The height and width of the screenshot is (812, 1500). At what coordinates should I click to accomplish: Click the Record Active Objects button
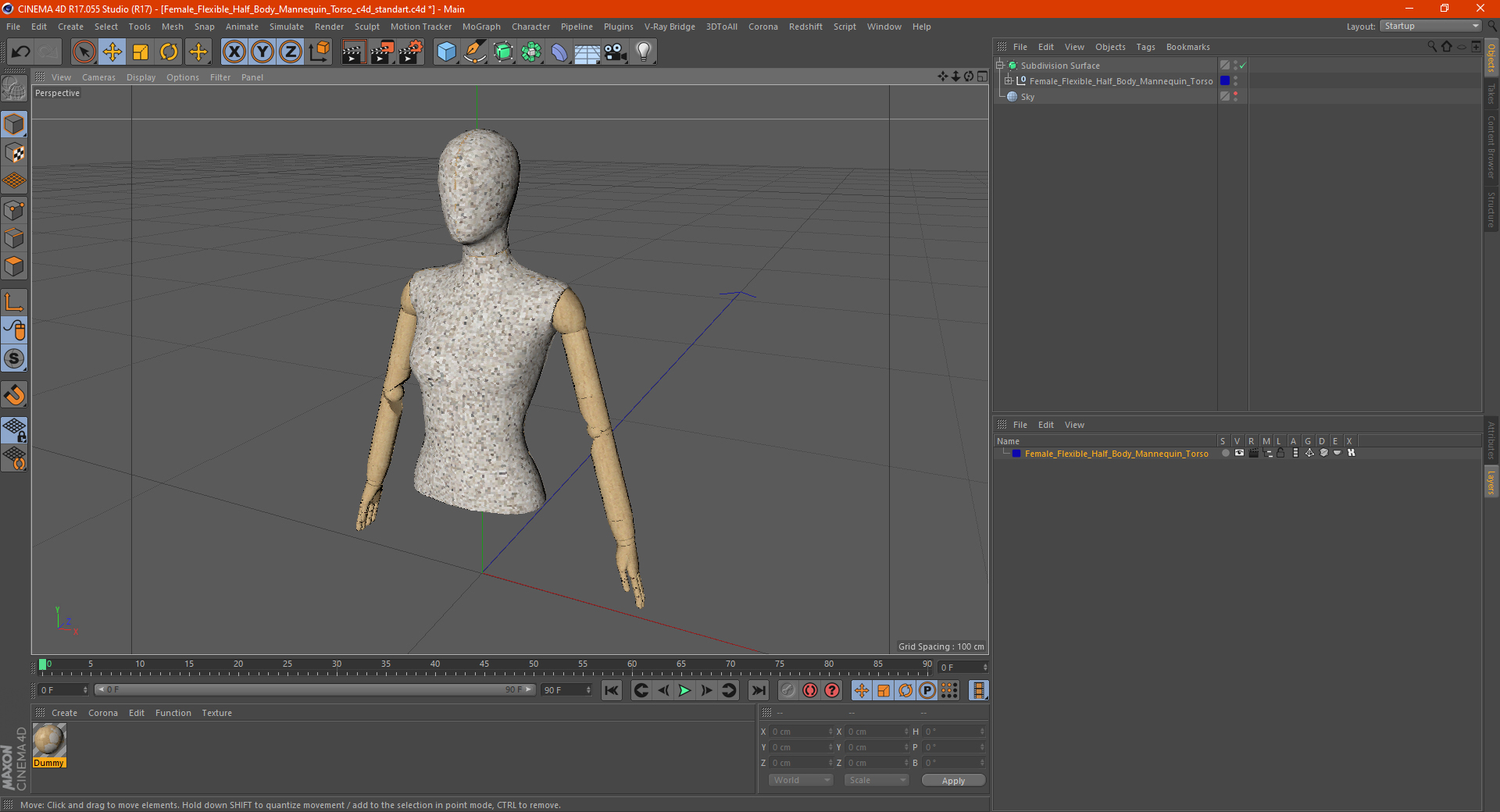pos(788,690)
